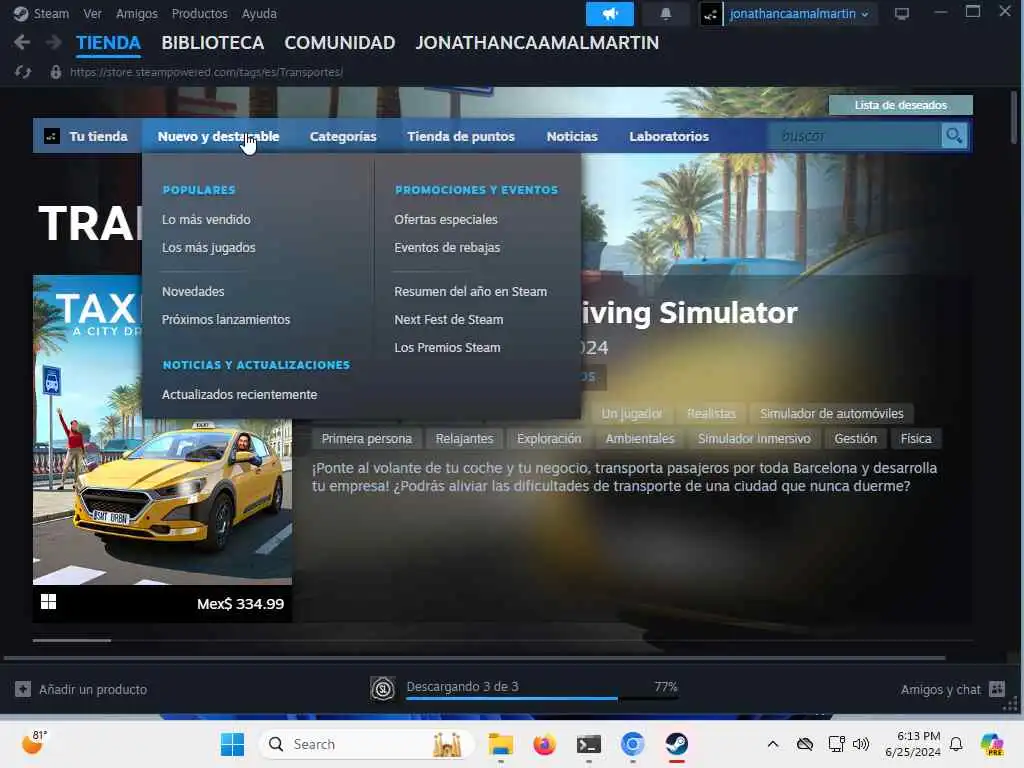Open the notifications bell in Steam
Screen dimensions: 1024x768
point(665,14)
